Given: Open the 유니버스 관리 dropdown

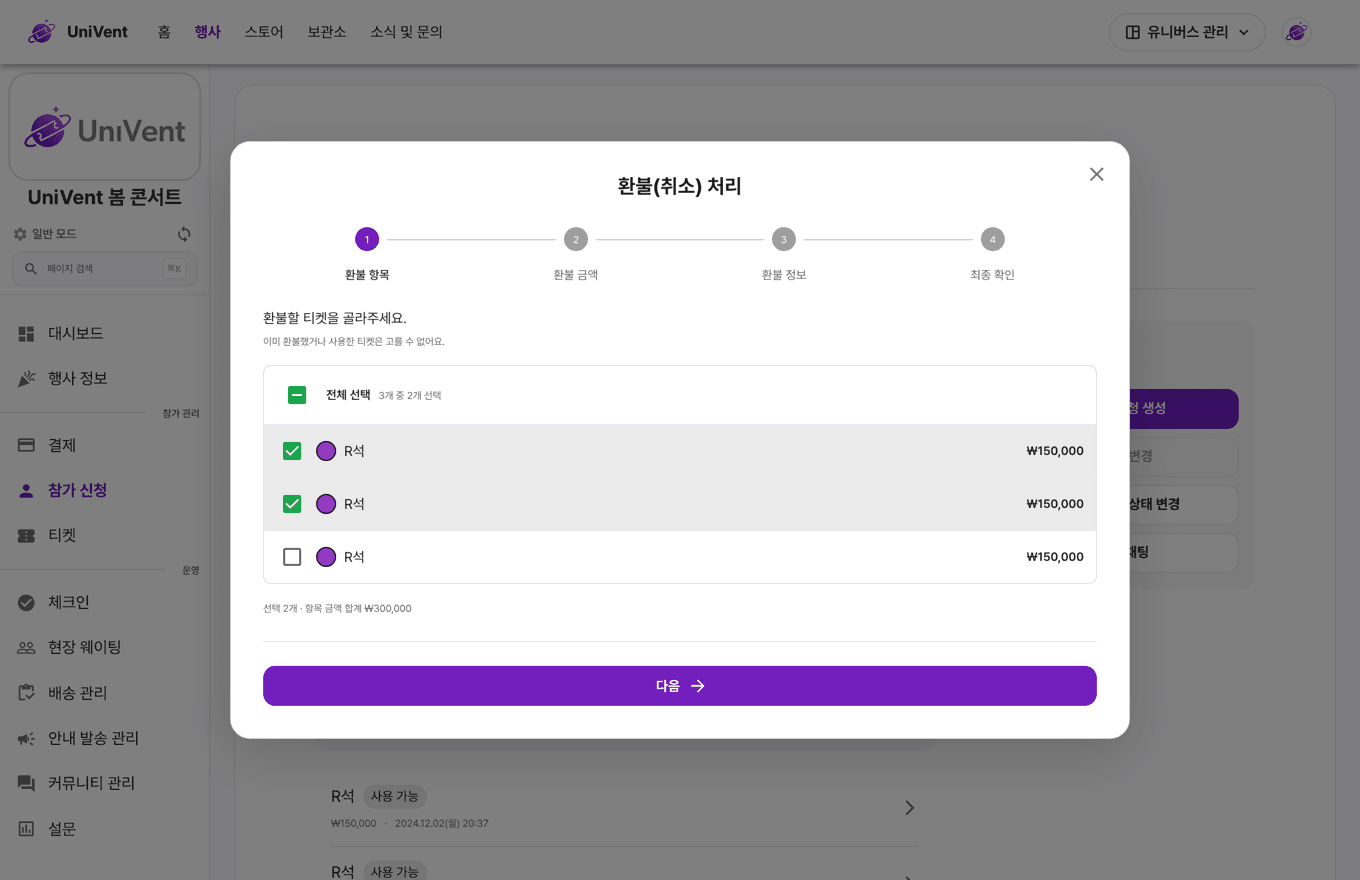Looking at the screenshot, I should (x=1187, y=32).
